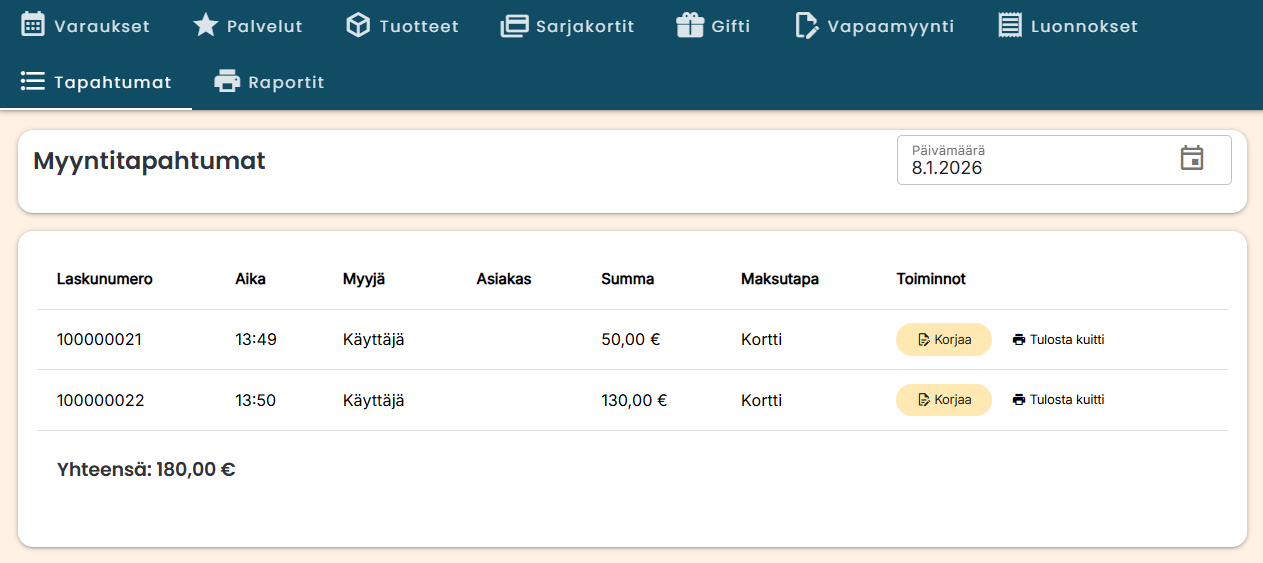
Task: Print receipt for the 13:50 transaction
Action: [1058, 400]
